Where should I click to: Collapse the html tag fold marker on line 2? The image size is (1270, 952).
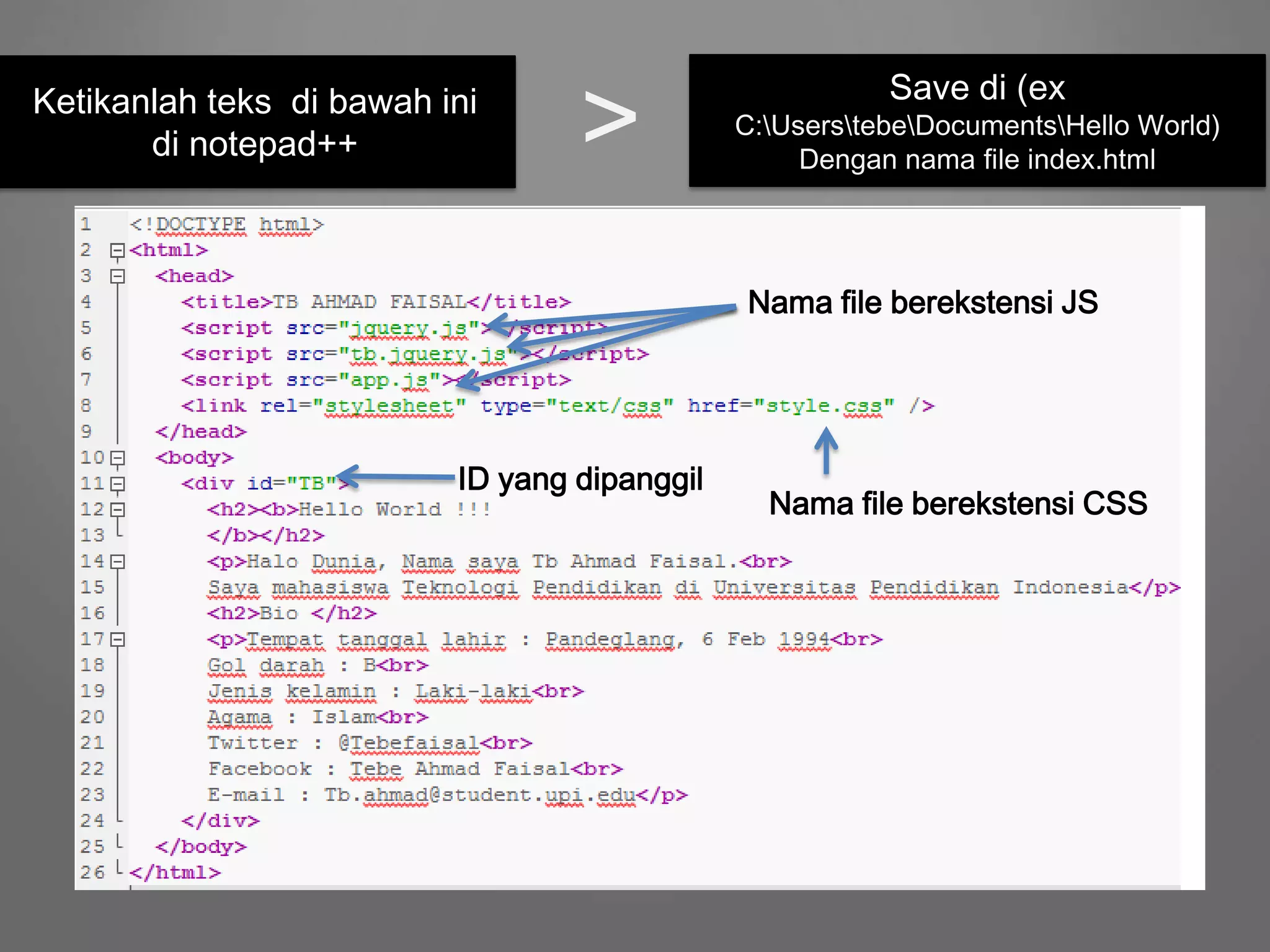tap(117, 251)
